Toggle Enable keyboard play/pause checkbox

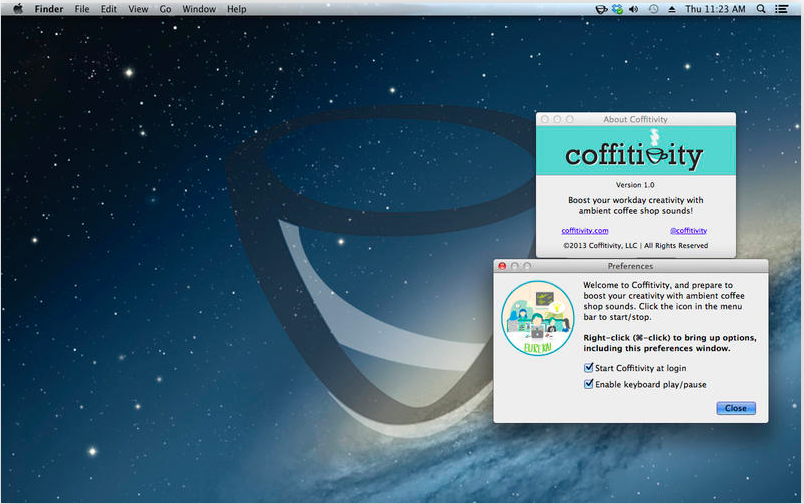coord(589,384)
